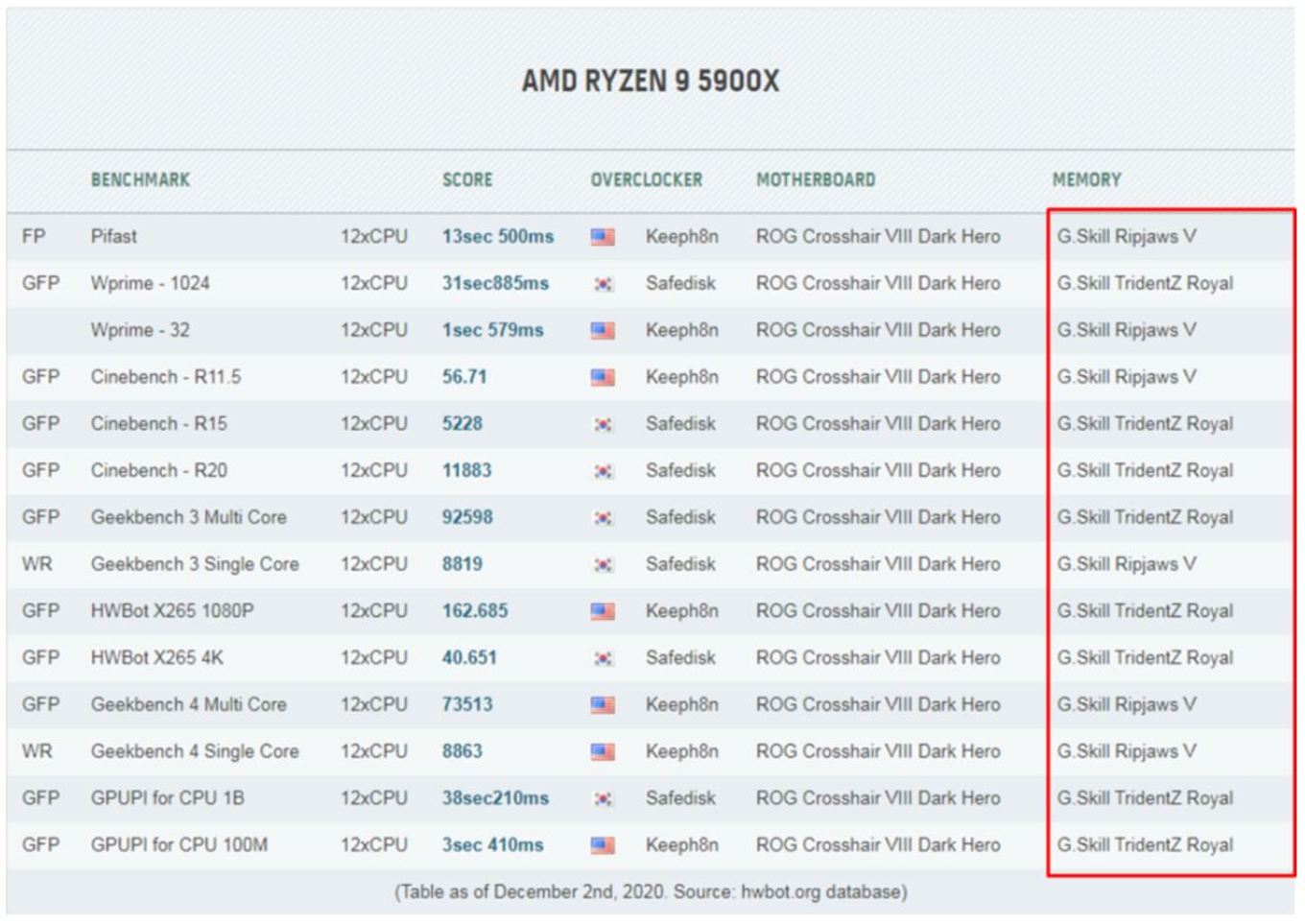This screenshot has width=1305, height=924.
Task: Open the 92598 Geekbench 3 score
Action: pyautogui.click(x=467, y=517)
